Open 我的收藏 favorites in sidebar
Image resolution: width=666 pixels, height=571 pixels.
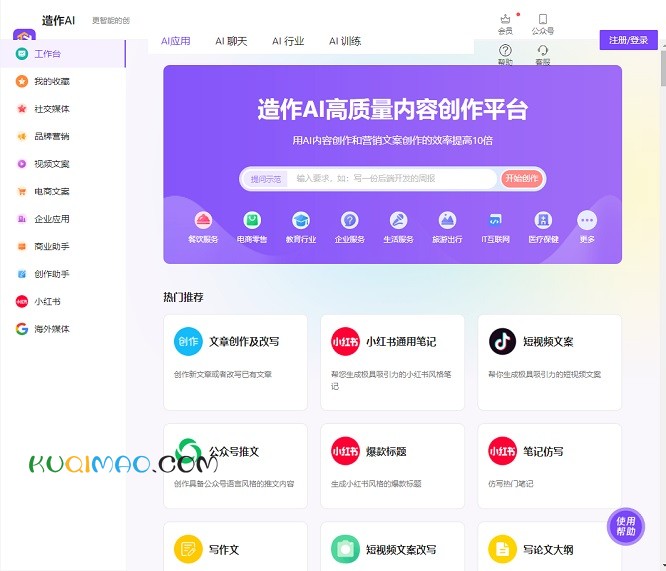(63, 81)
